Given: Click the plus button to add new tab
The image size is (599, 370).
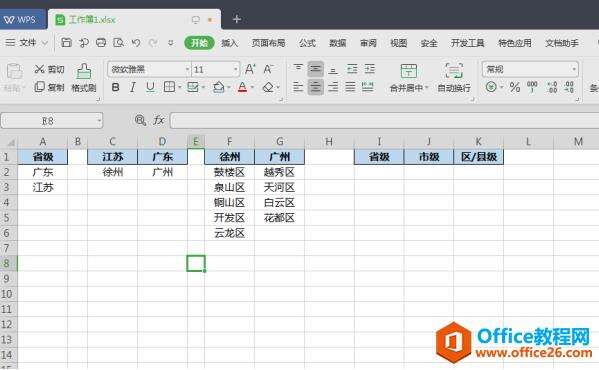Looking at the screenshot, I should (236, 19).
